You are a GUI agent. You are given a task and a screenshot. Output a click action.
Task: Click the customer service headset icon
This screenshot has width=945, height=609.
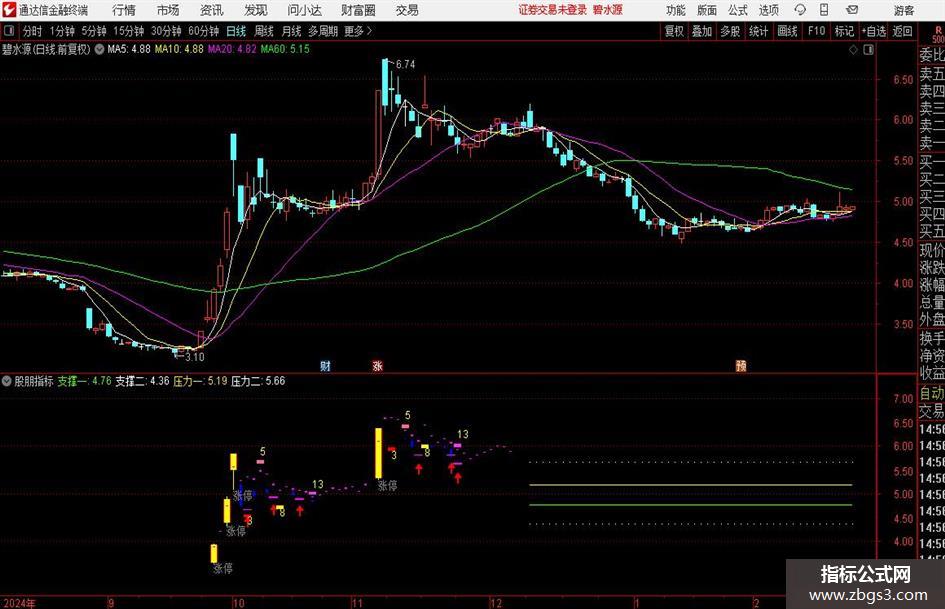coord(800,10)
